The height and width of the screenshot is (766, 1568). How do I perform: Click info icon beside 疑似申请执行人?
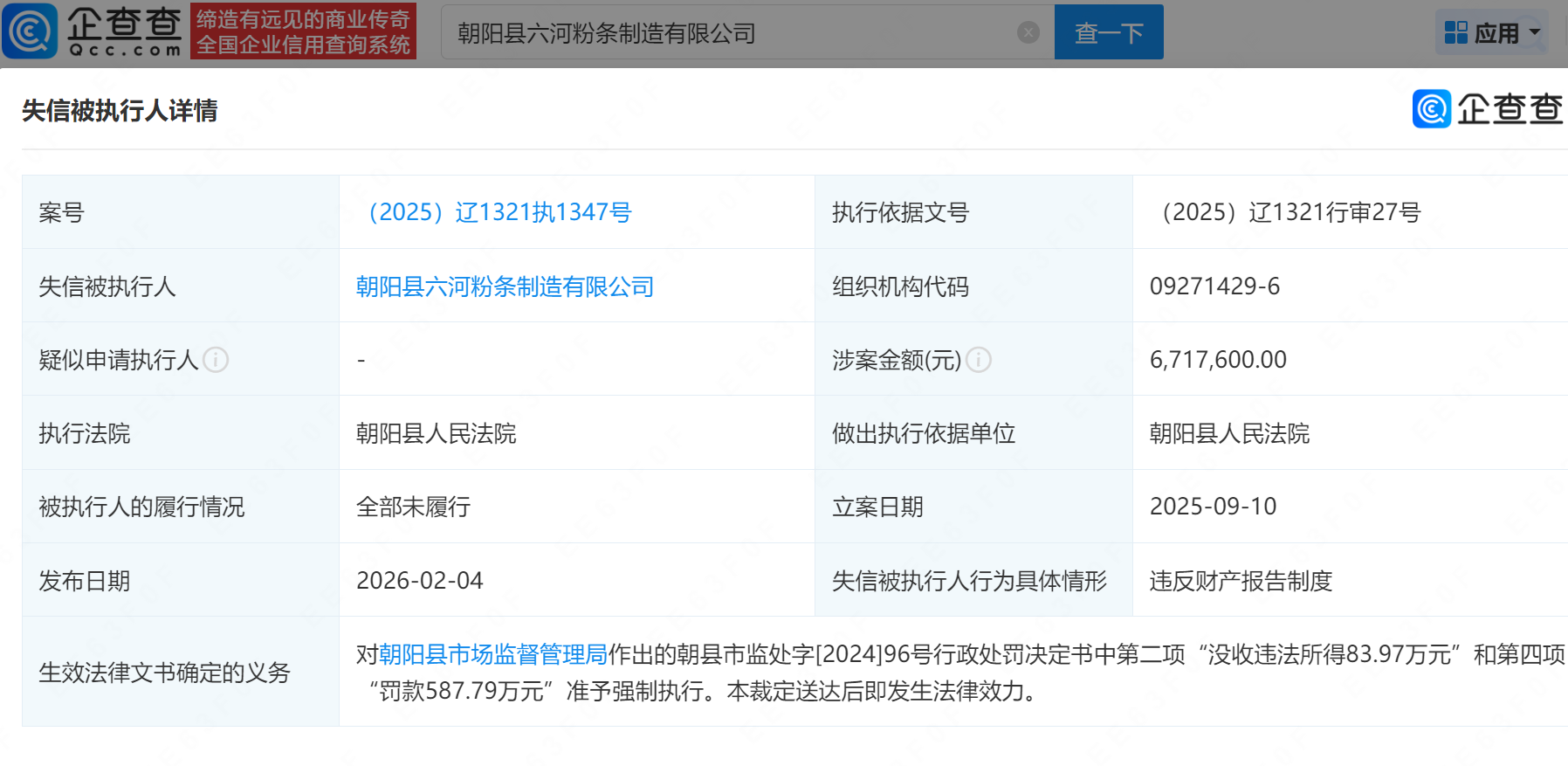click(x=216, y=360)
